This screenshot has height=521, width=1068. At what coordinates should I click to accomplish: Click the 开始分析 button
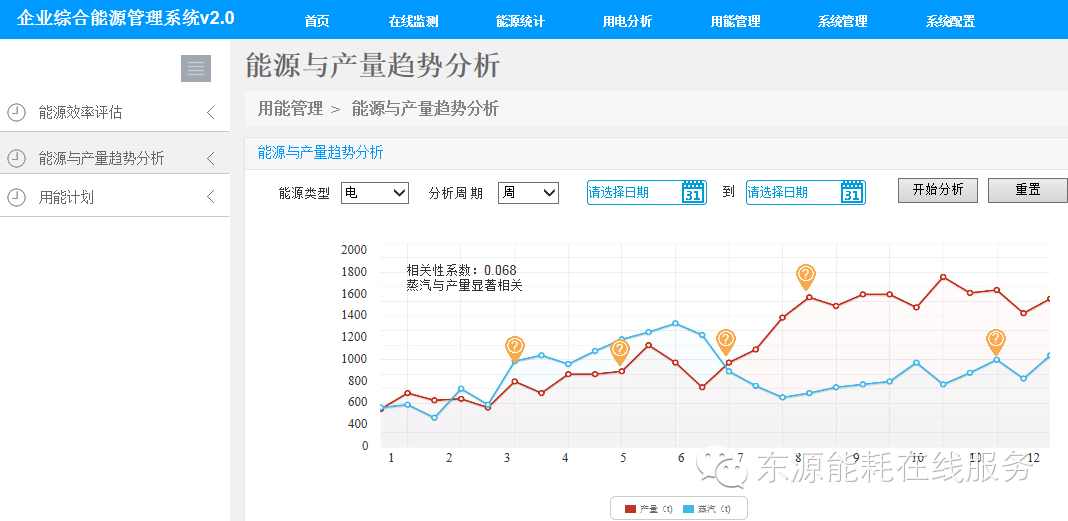(938, 190)
